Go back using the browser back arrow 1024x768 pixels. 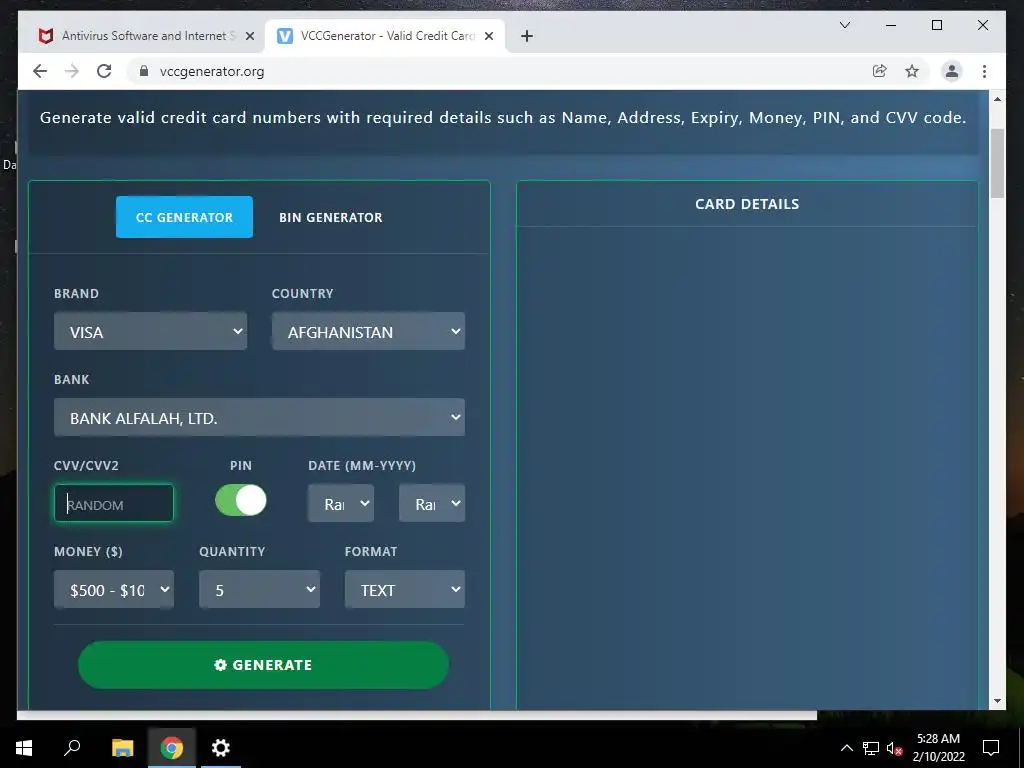tap(40, 71)
